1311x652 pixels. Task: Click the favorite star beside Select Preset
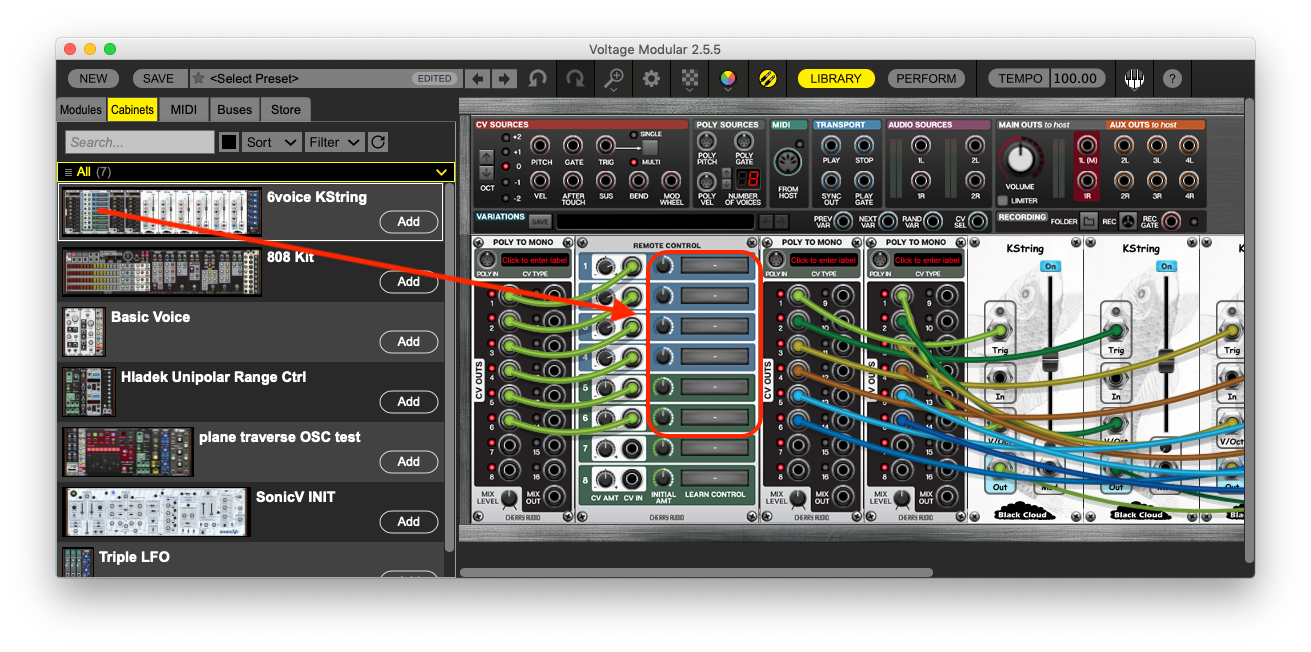click(x=199, y=78)
